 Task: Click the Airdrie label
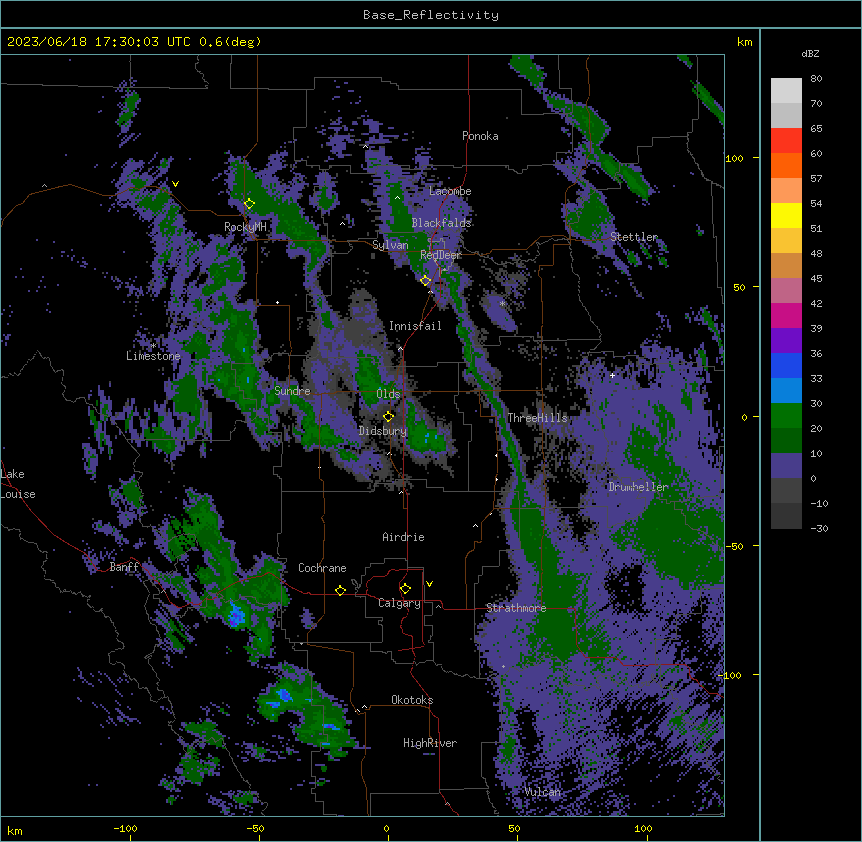pyautogui.click(x=403, y=537)
